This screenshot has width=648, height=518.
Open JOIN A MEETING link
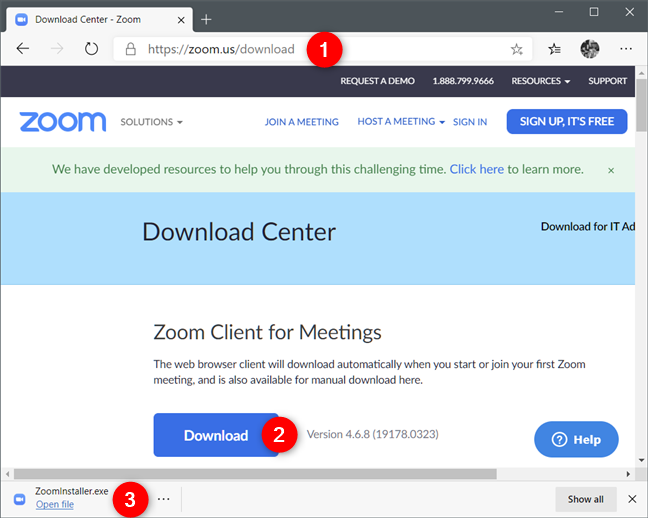pyautogui.click(x=302, y=122)
